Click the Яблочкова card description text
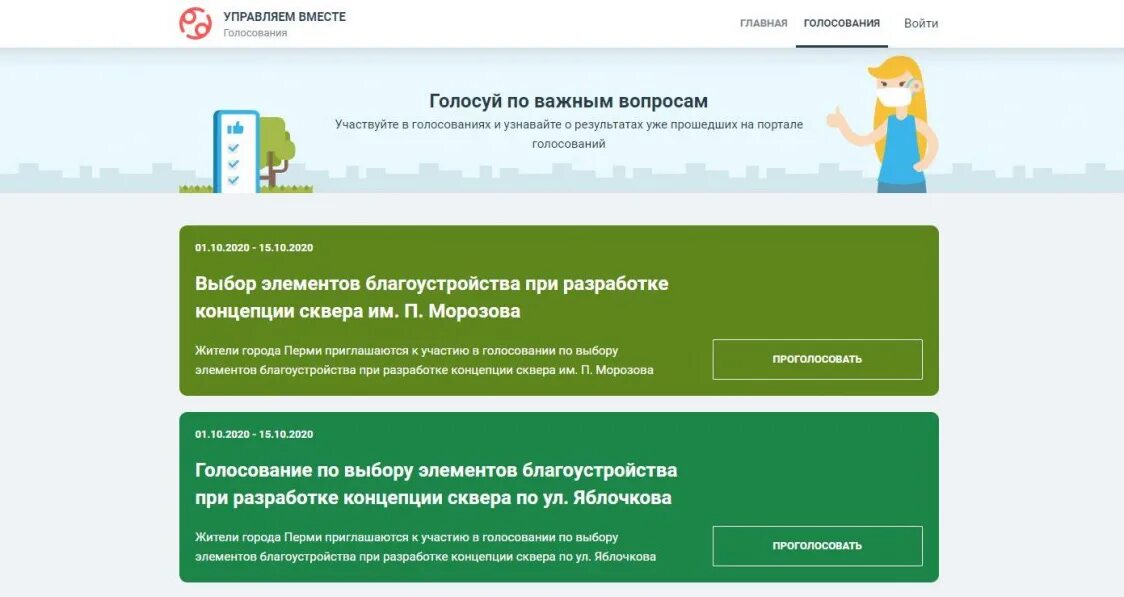 pos(425,547)
